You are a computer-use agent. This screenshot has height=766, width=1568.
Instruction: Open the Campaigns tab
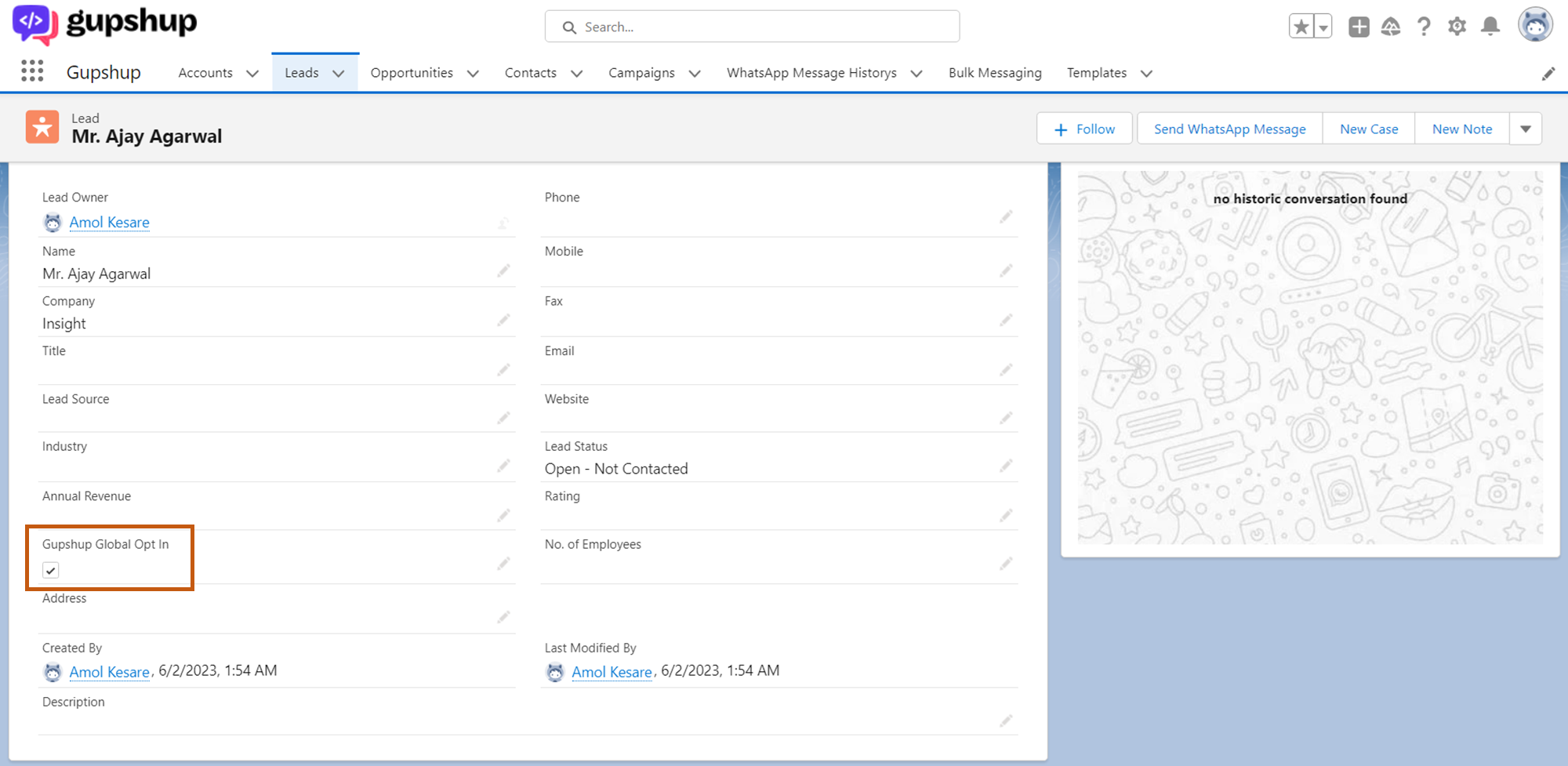(641, 73)
